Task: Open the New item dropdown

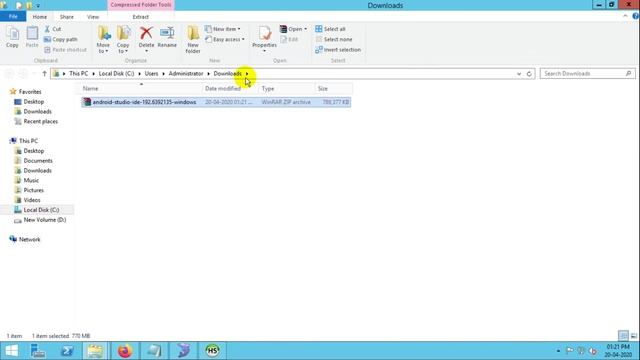Action: (223, 29)
